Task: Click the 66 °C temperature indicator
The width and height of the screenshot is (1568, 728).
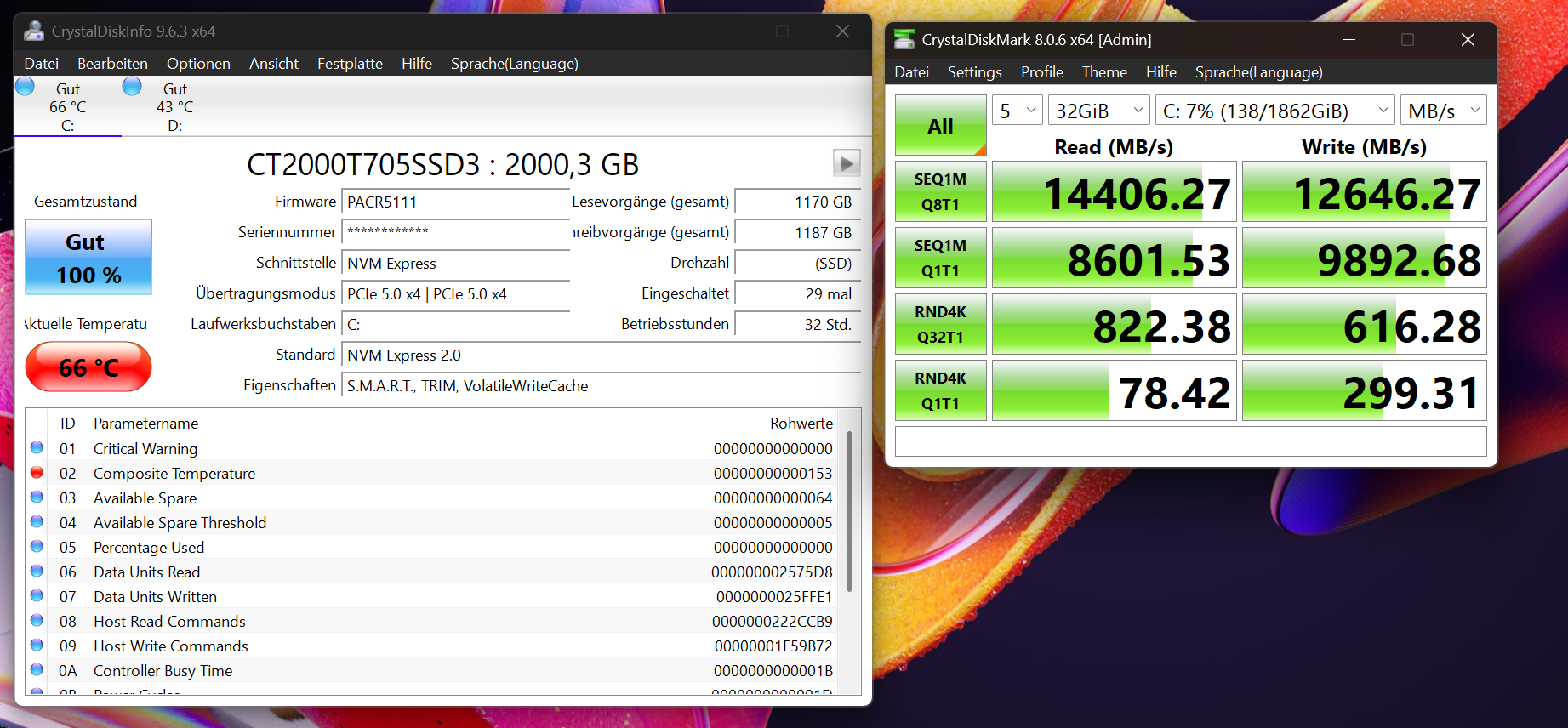Action: [88, 367]
